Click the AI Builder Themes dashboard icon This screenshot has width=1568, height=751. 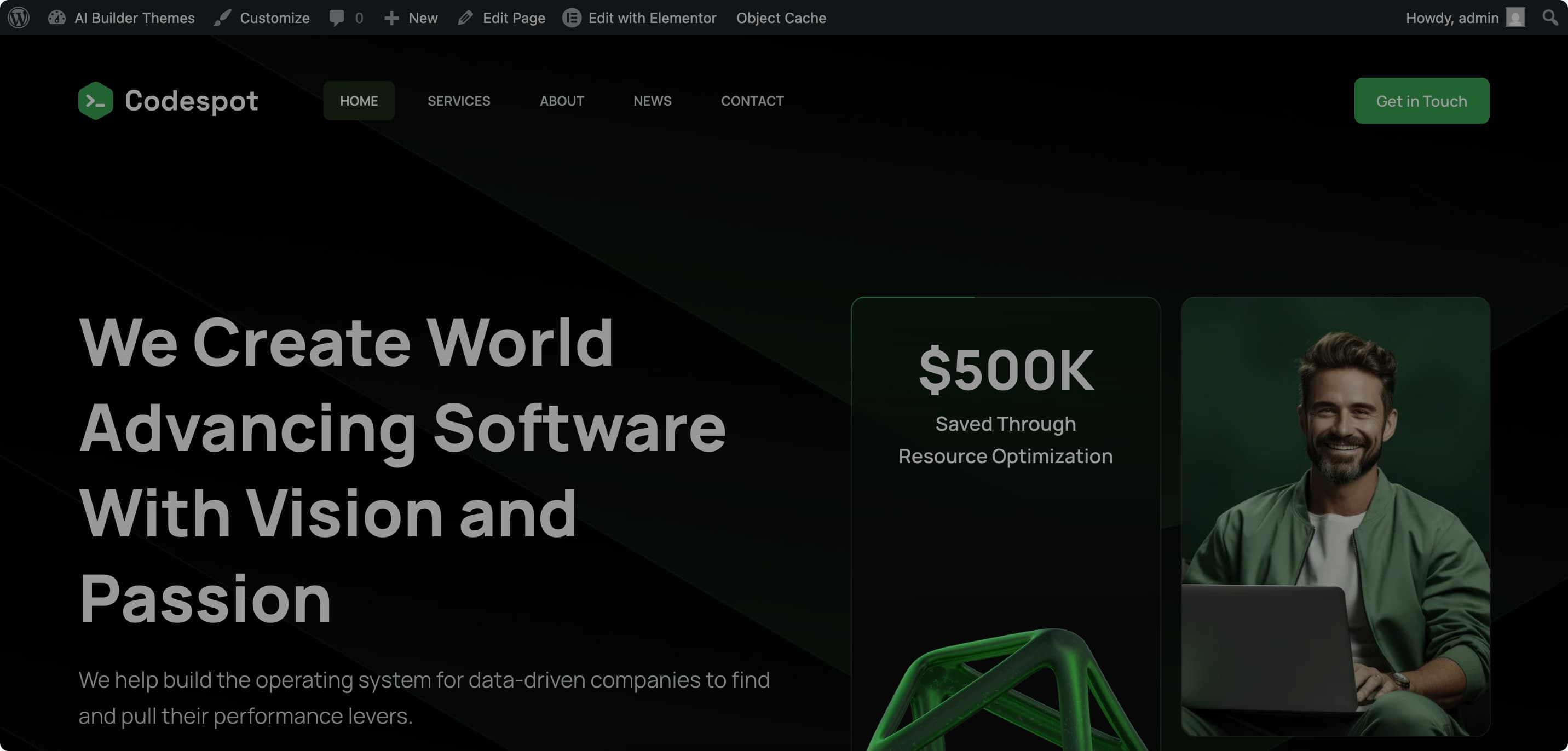pos(57,18)
